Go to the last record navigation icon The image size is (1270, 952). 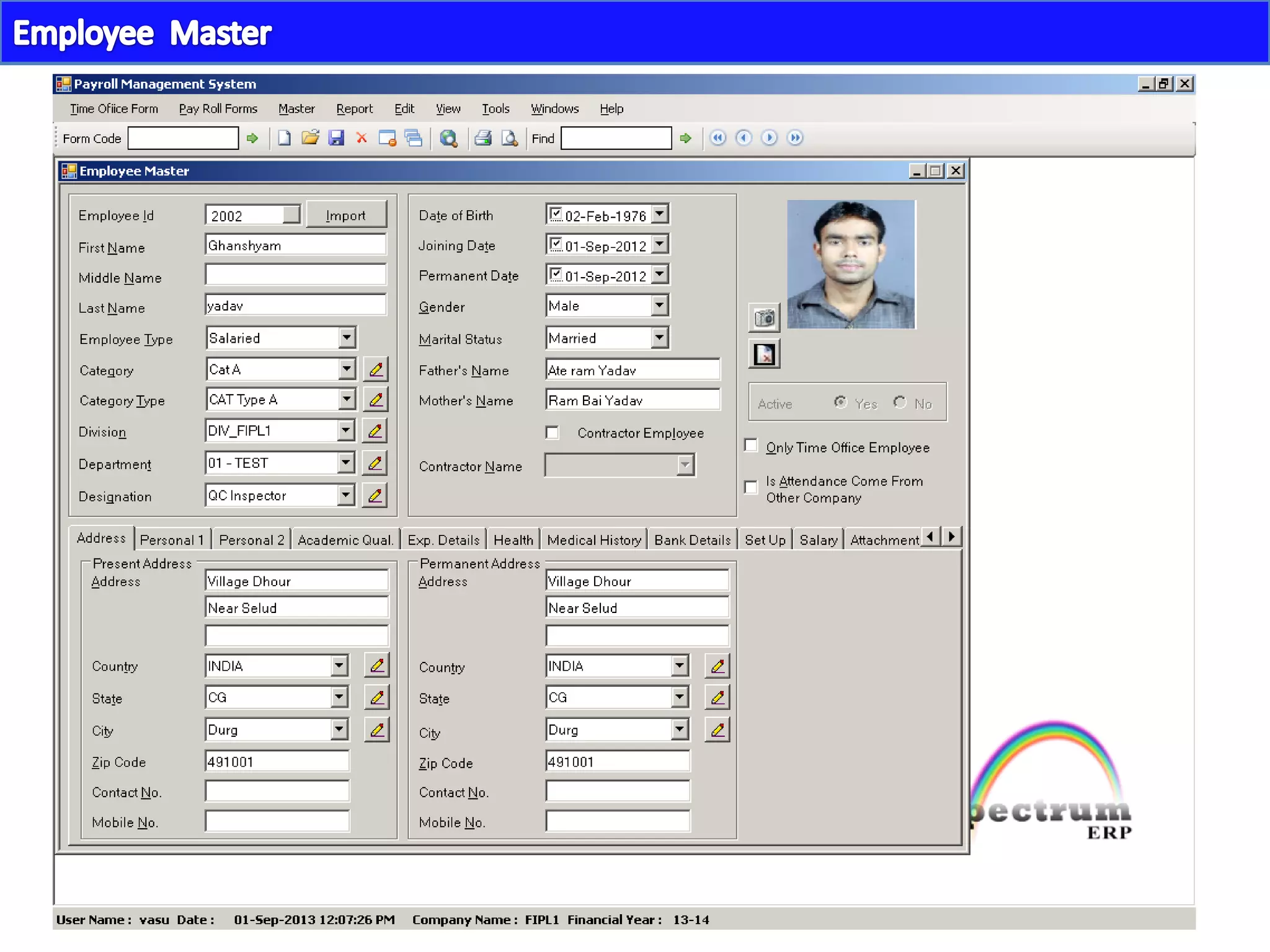coord(795,138)
